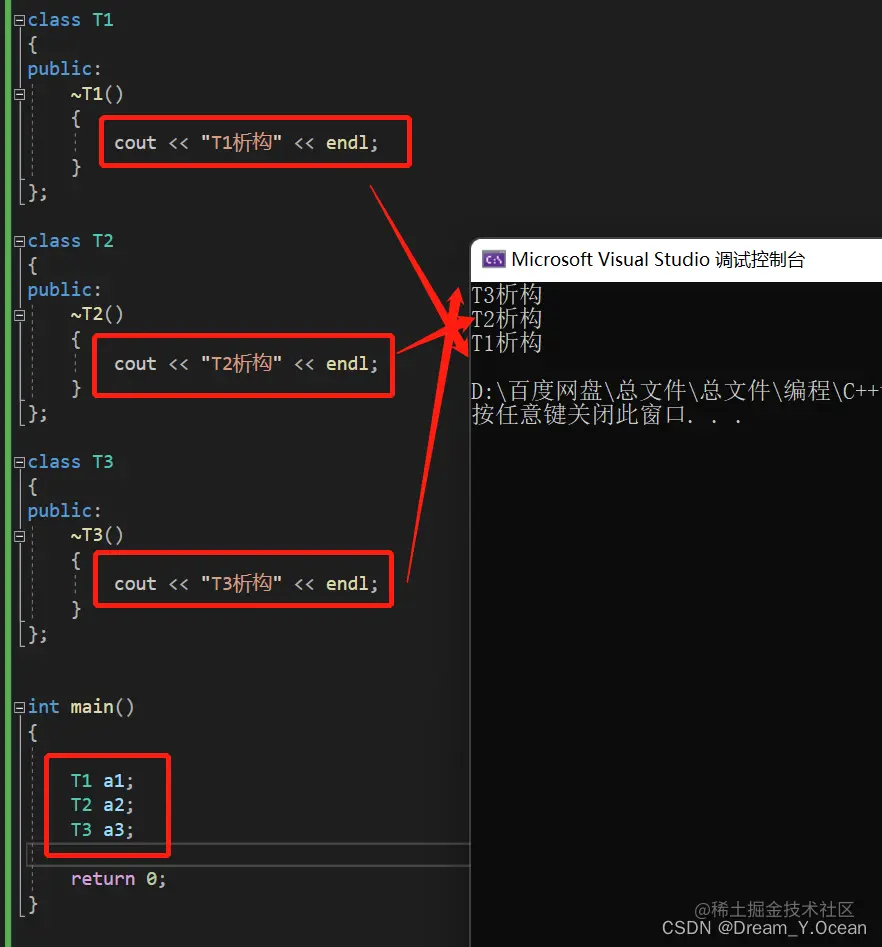
Task: Place cursor on 'class T2' declaration
Action: 71,242
